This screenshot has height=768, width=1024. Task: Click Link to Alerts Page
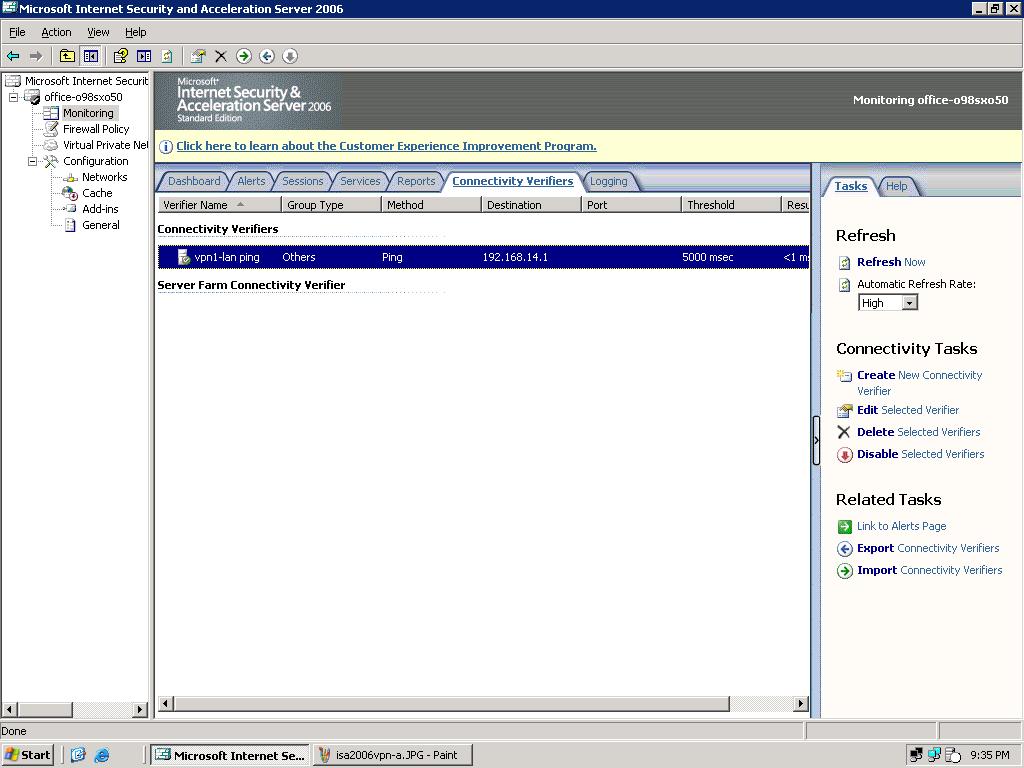(x=901, y=526)
